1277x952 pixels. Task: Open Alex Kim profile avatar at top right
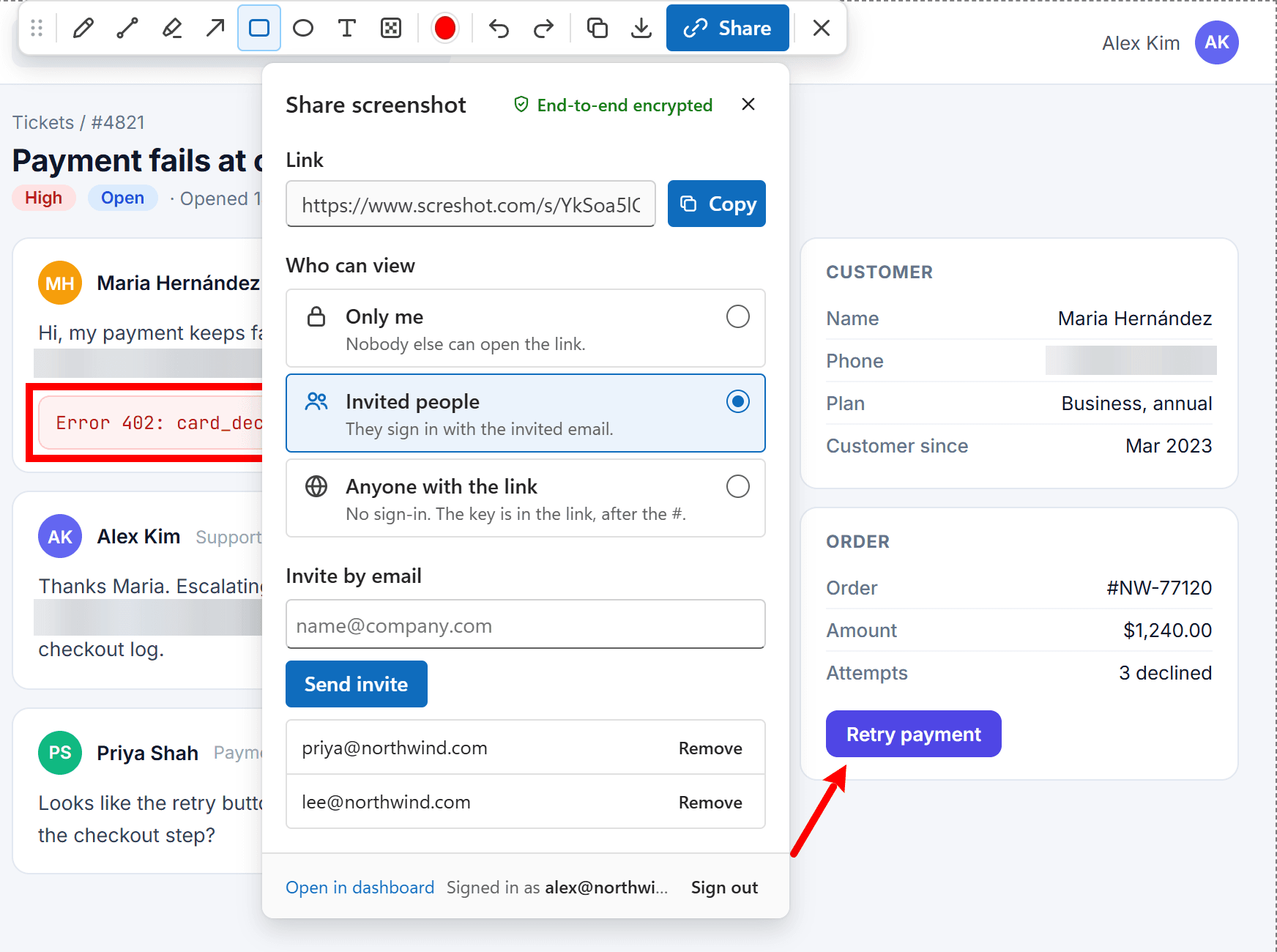[1217, 42]
